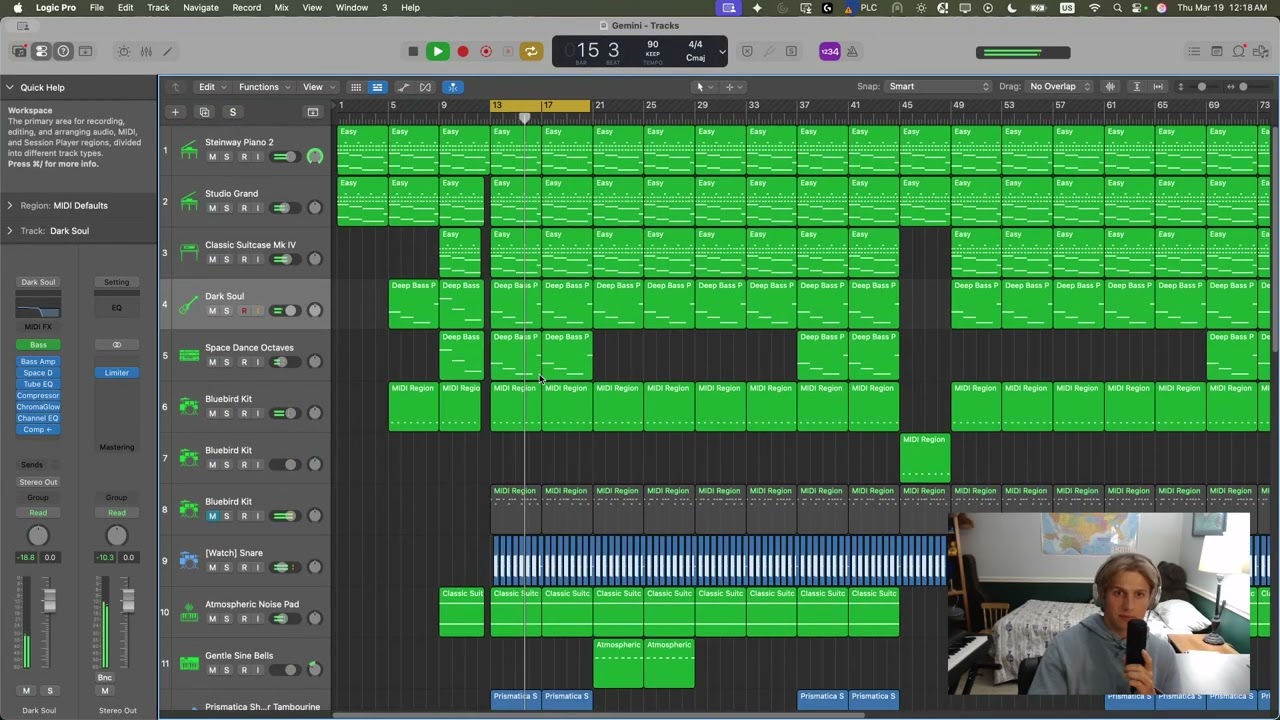Toggle the purple Count-in 1234 button
1280x720 pixels.
(x=830, y=51)
